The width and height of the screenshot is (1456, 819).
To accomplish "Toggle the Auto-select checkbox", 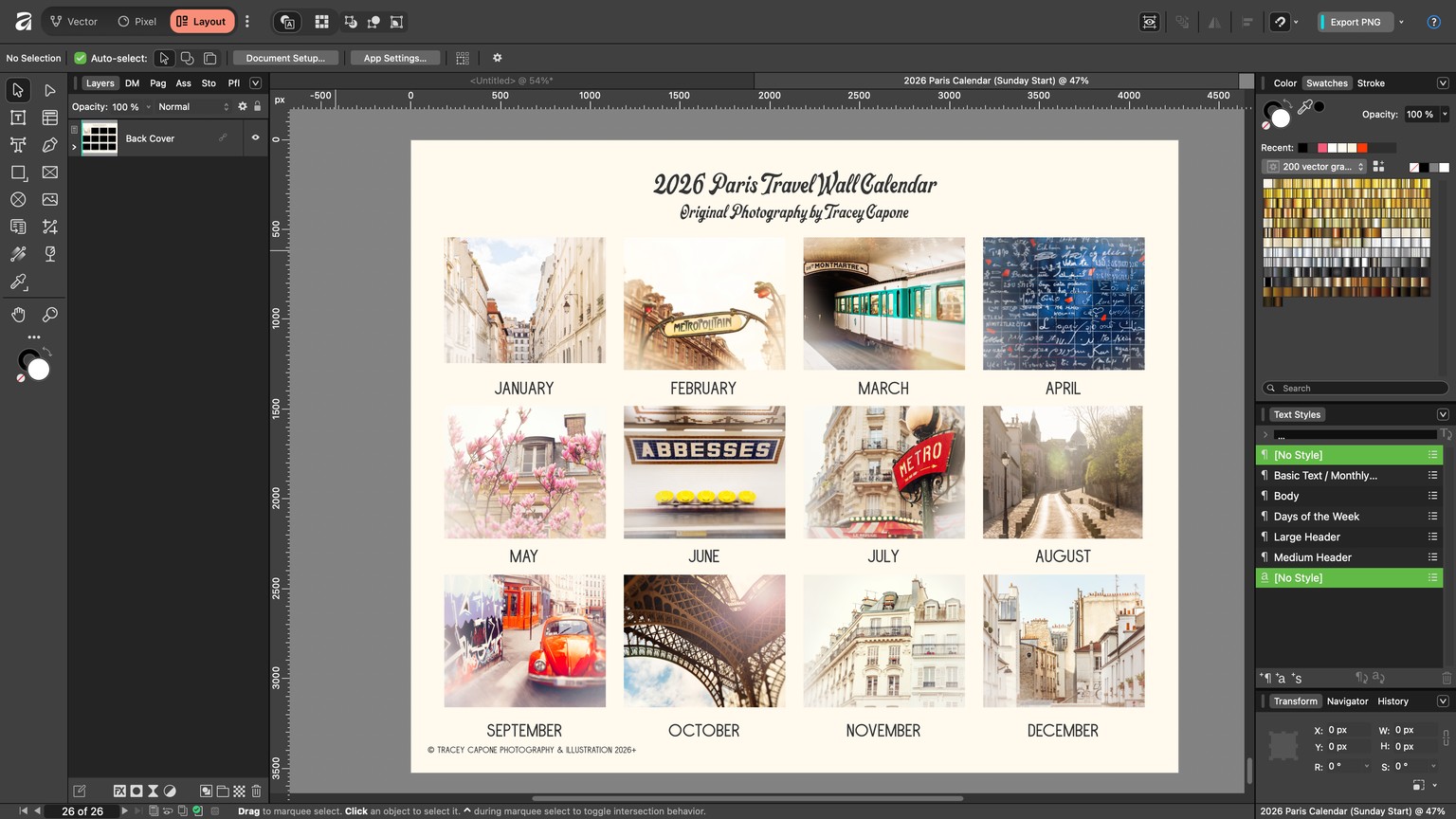I will point(81,58).
